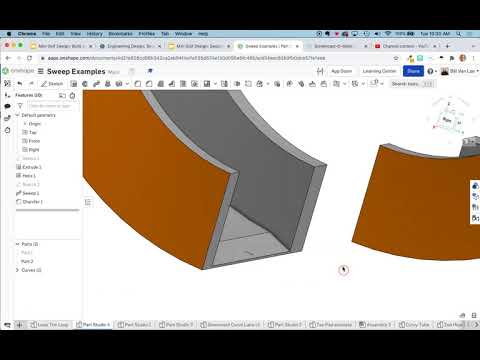Click the Redo arrow in the toolbar
Viewport: 480px width, 360px height.
(x=31, y=84)
